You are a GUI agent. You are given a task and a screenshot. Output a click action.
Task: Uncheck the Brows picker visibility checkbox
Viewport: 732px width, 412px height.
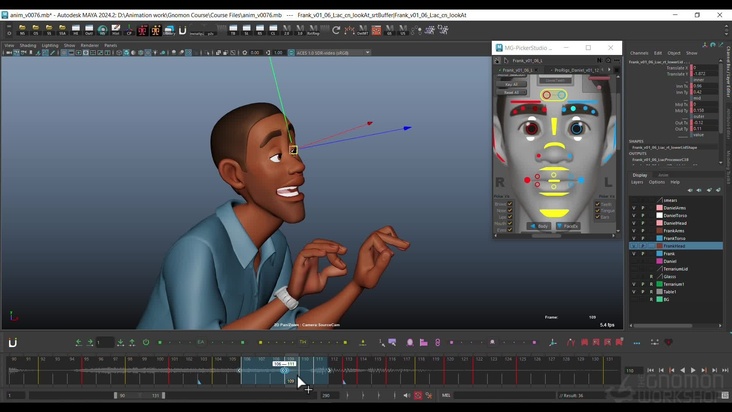point(510,204)
